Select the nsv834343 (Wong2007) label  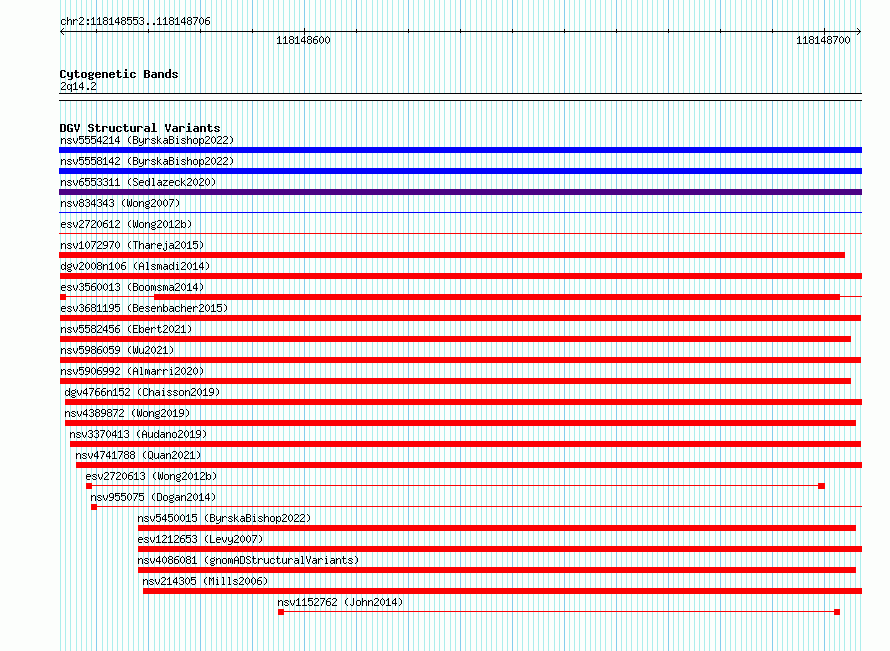pyautogui.click(x=120, y=203)
